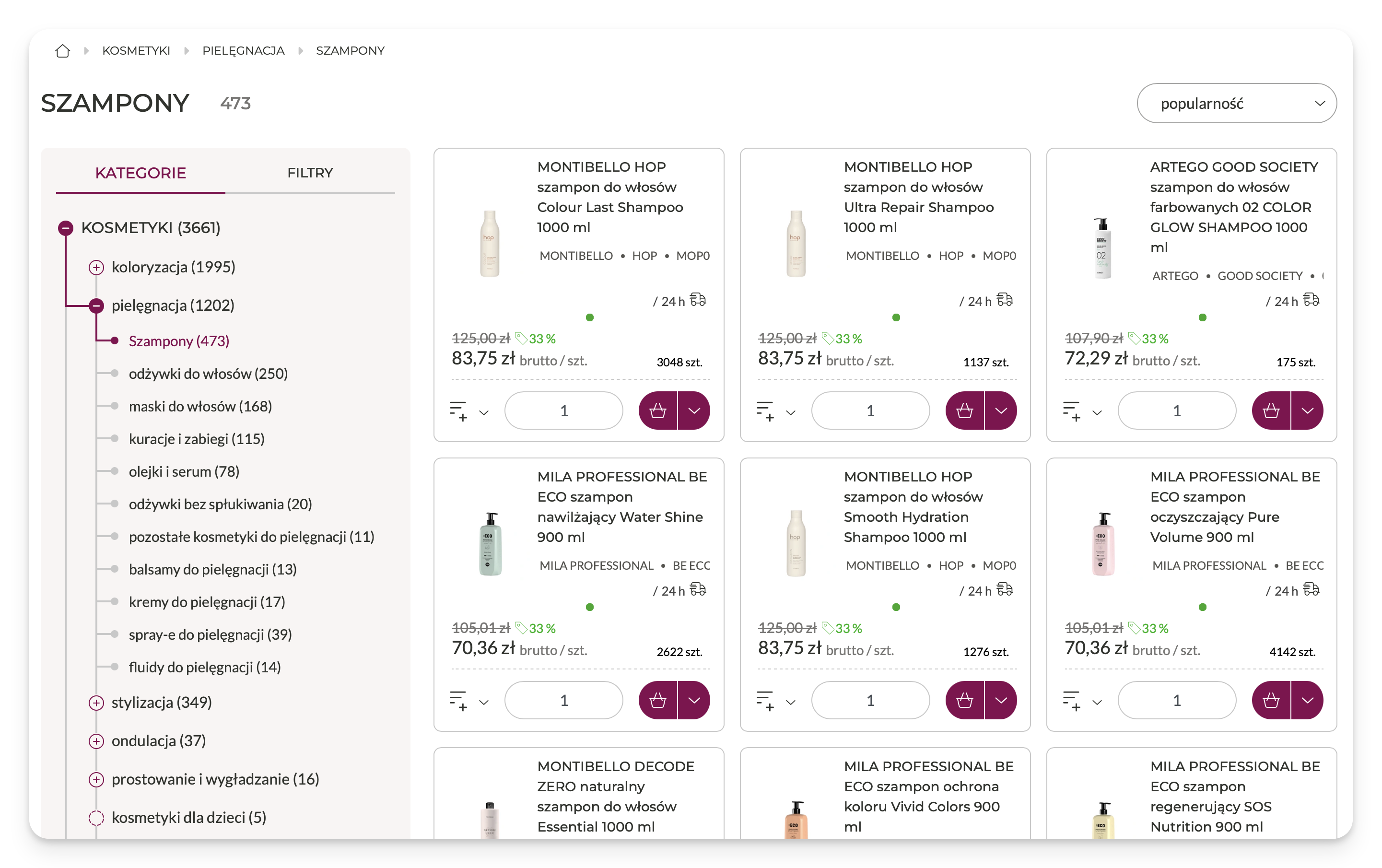Collapse the KOSMETYKI category tree
Viewport: 1382px width, 868px height.
point(66,228)
